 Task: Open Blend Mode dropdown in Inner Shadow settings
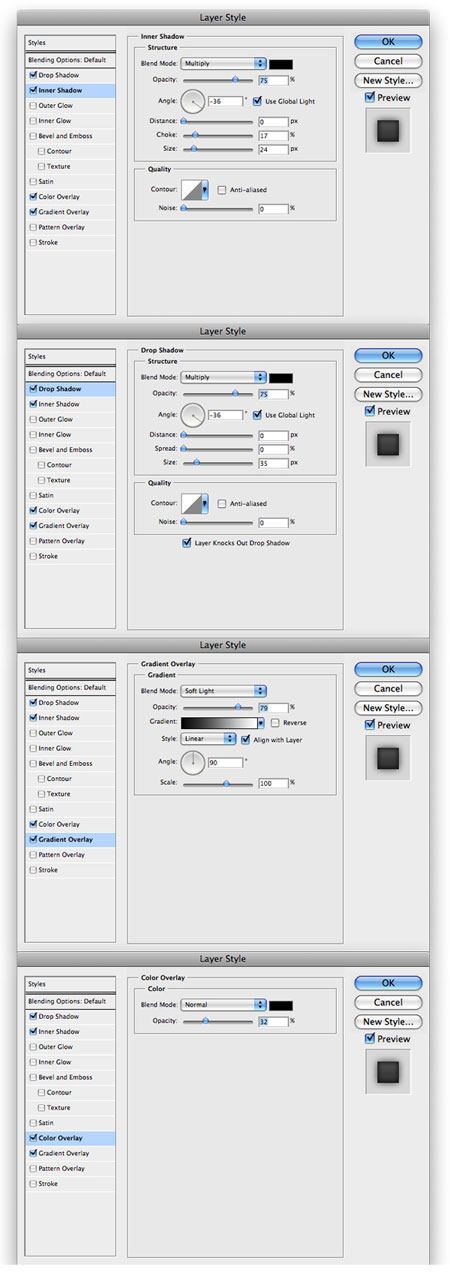223,62
